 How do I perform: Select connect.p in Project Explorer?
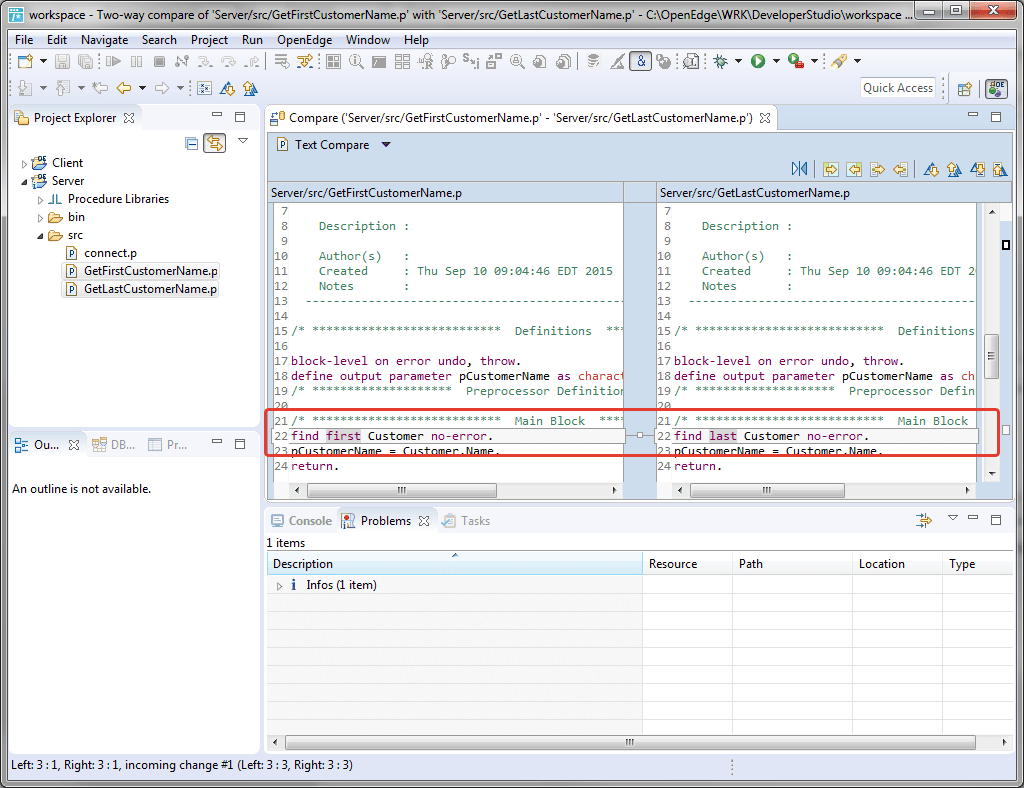(x=103, y=253)
